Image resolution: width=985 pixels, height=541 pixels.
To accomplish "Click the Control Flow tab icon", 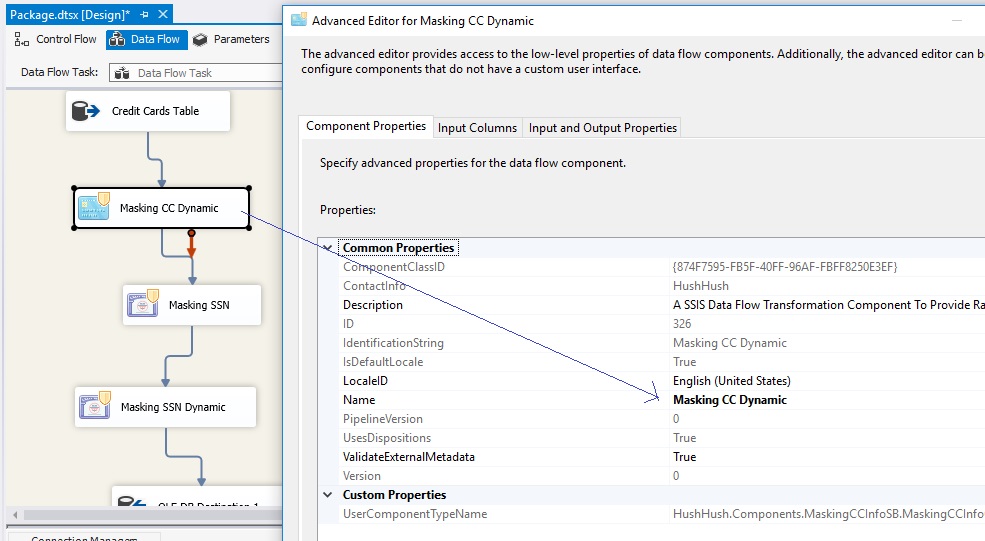I will pos(21,39).
